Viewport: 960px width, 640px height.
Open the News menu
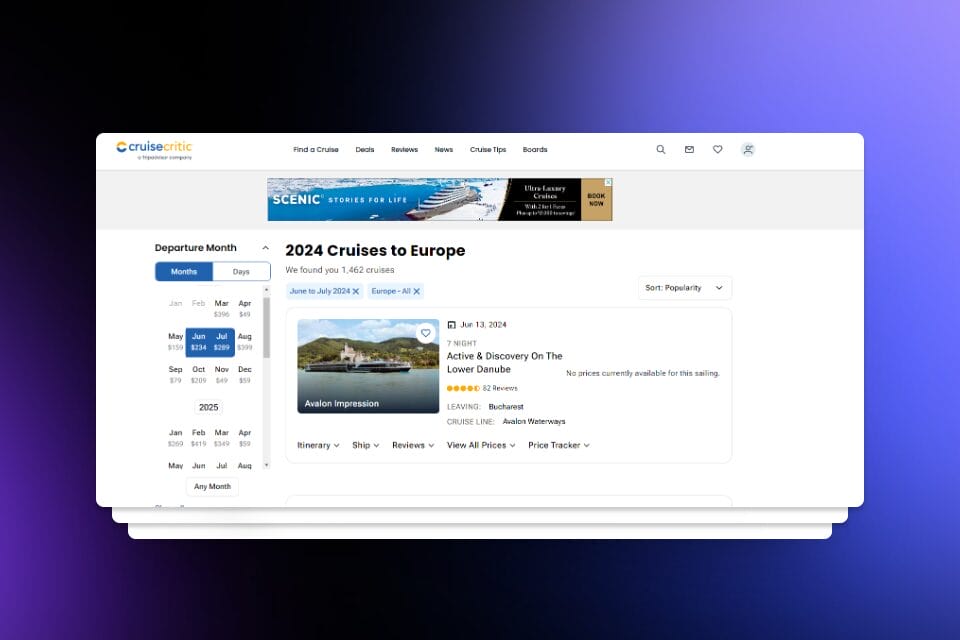(x=444, y=149)
